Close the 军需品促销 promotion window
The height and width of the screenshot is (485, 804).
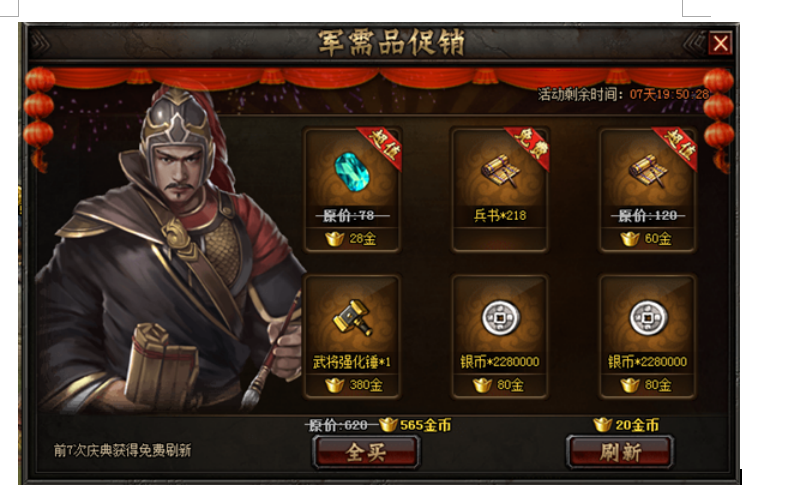click(720, 44)
